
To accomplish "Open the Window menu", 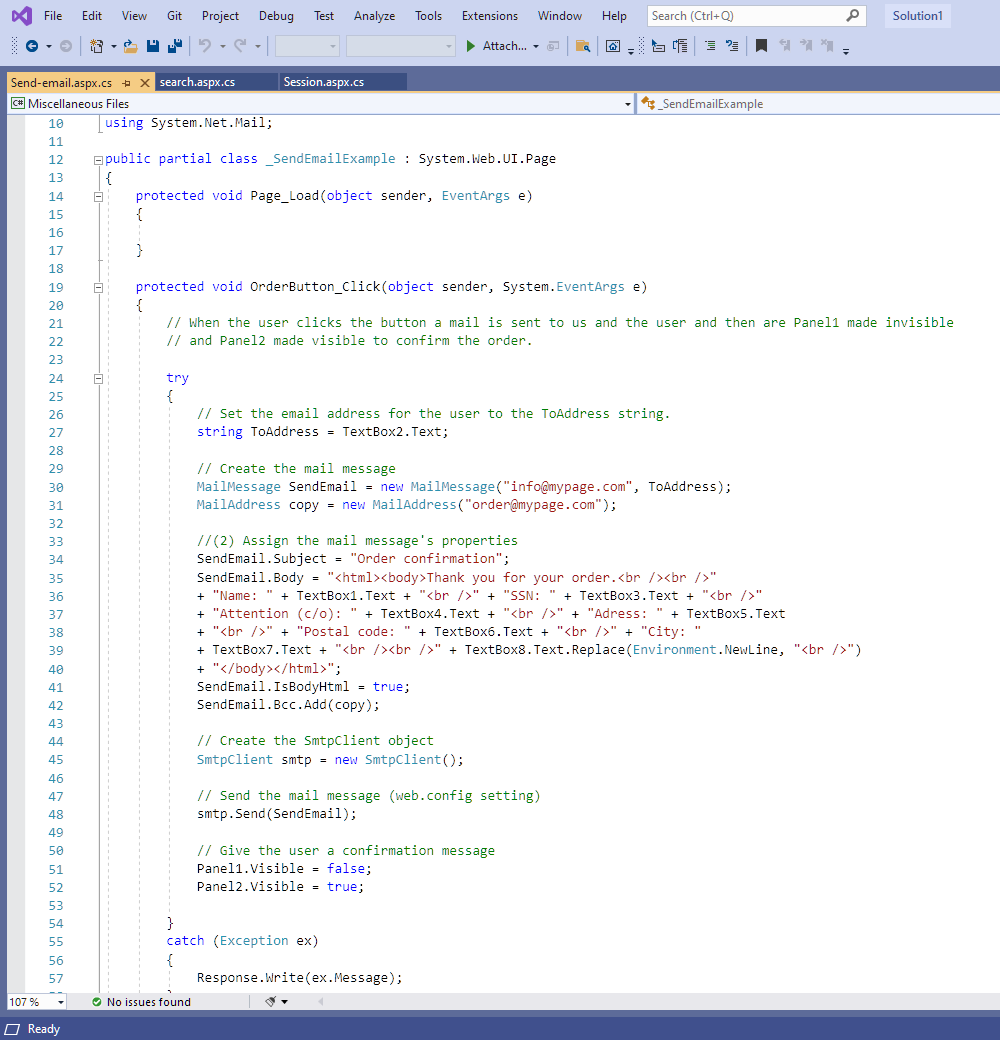I will click(560, 15).
